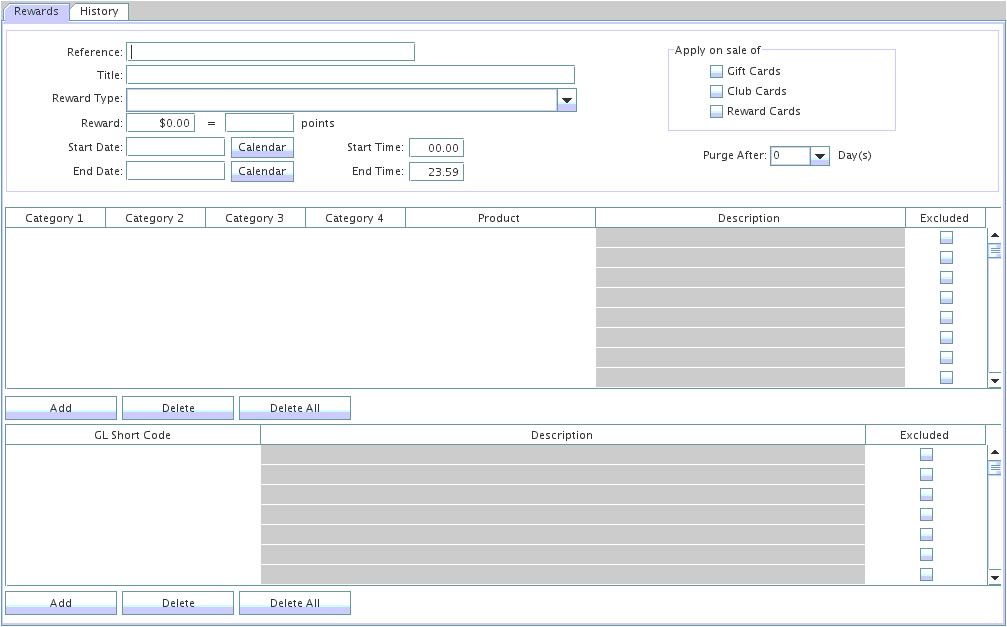Toggle first Excluded checkbox in product table
Viewport: 1007px width, 627px height.
[946, 238]
